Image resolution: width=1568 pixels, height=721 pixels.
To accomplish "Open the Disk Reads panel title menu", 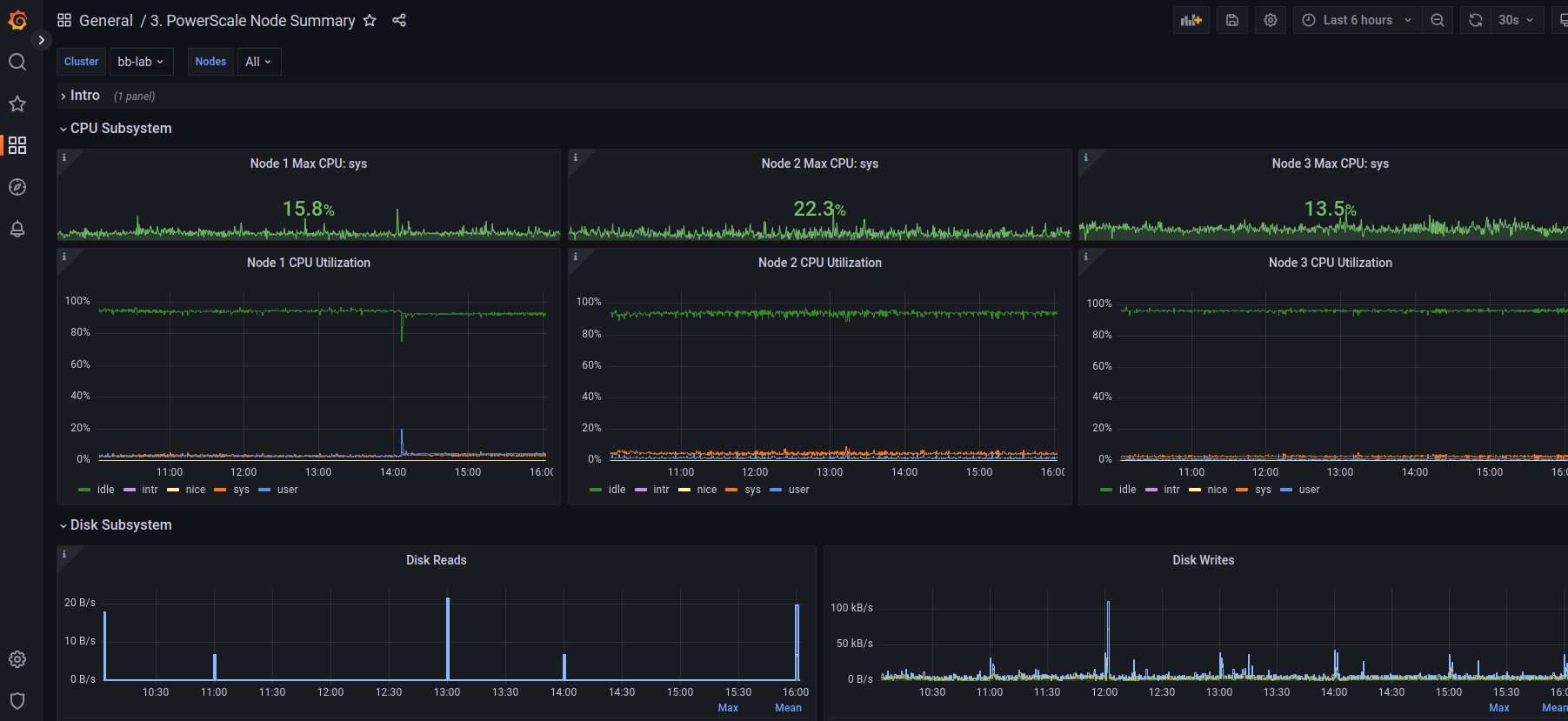I will coord(437,560).
